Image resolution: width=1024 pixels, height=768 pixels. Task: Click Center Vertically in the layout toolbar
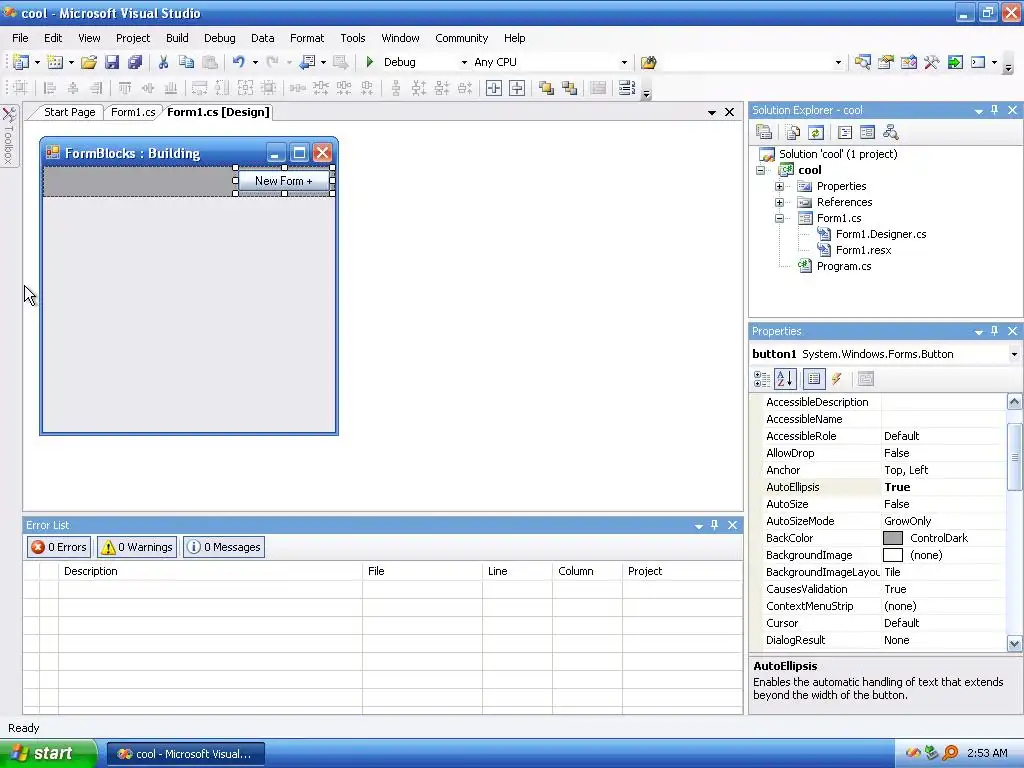517,88
